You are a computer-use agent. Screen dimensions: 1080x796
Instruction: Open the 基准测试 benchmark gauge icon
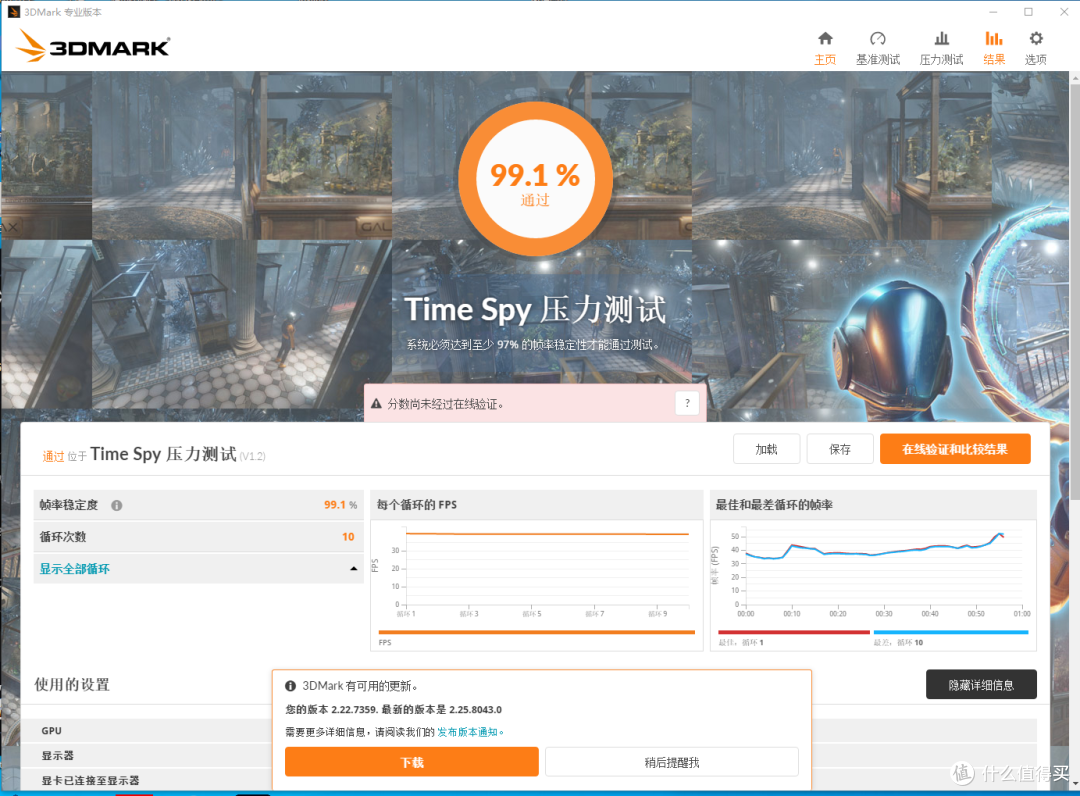[878, 39]
